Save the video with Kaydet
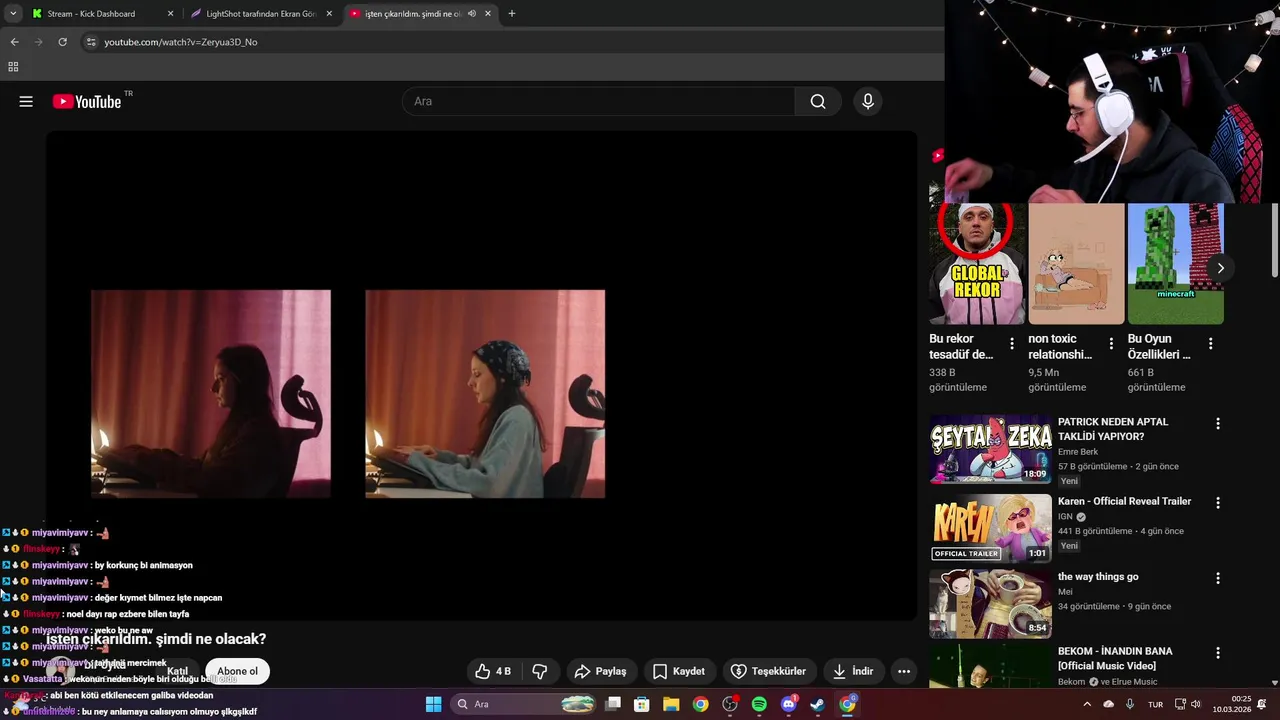Viewport: 1280px width, 720px height. pyautogui.click(x=679, y=671)
